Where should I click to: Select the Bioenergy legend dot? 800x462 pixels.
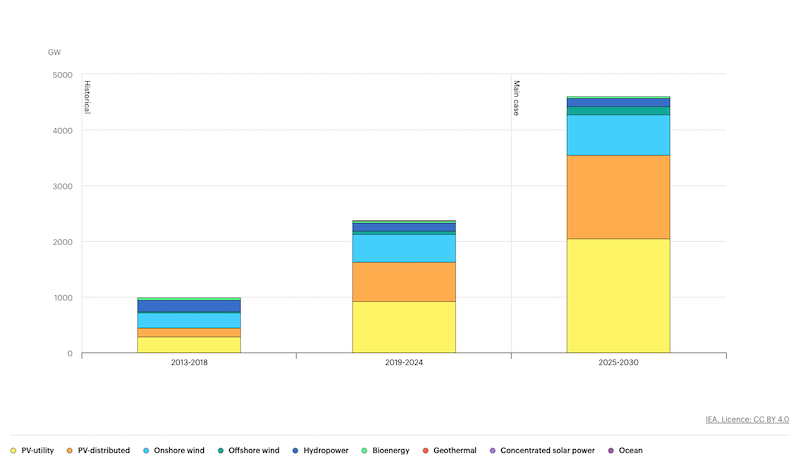366,451
